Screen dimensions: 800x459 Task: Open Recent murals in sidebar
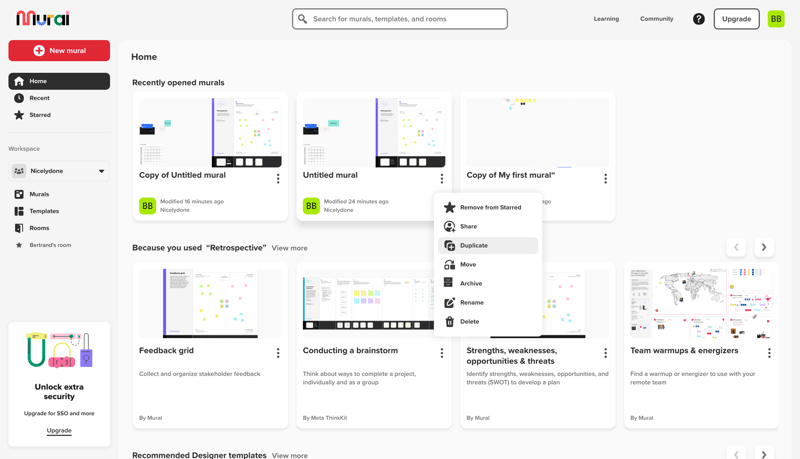click(x=39, y=98)
